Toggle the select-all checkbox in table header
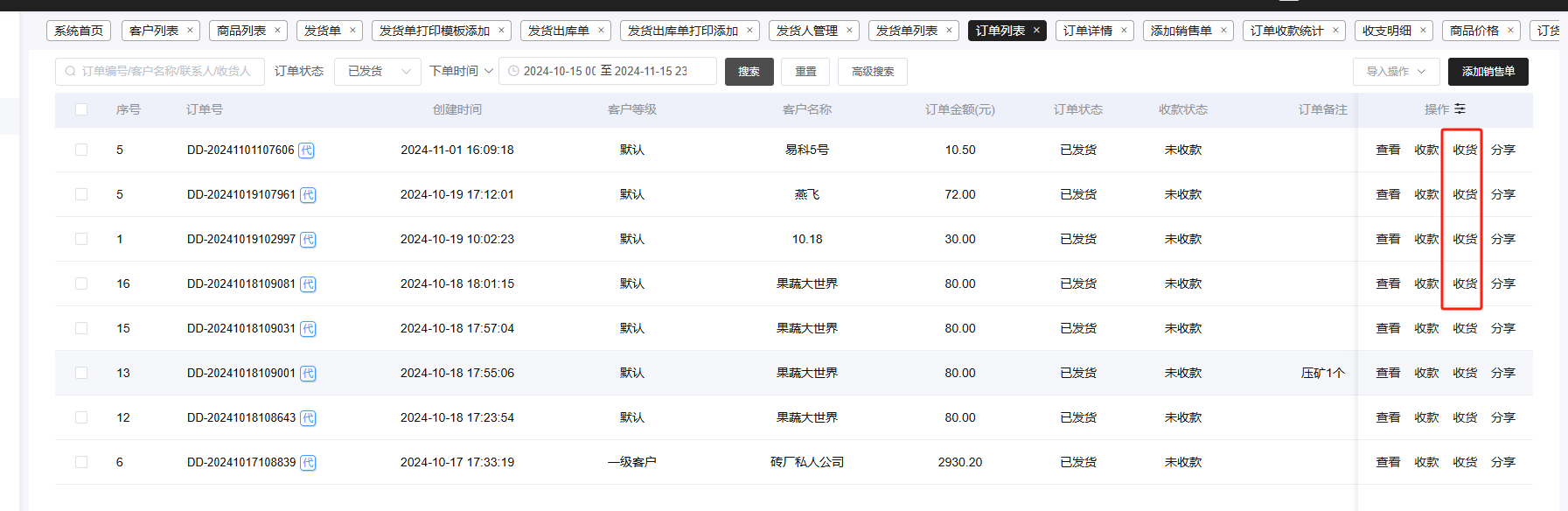Viewport: 1568px width, 511px height. [81, 109]
